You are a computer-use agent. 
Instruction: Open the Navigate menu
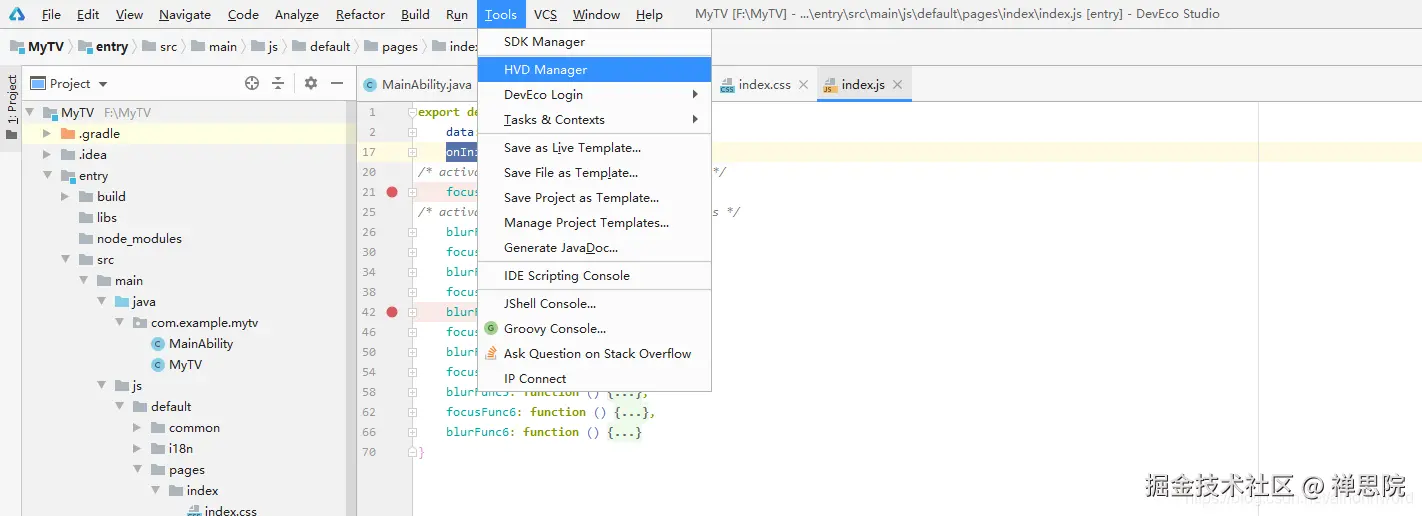coord(185,15)
